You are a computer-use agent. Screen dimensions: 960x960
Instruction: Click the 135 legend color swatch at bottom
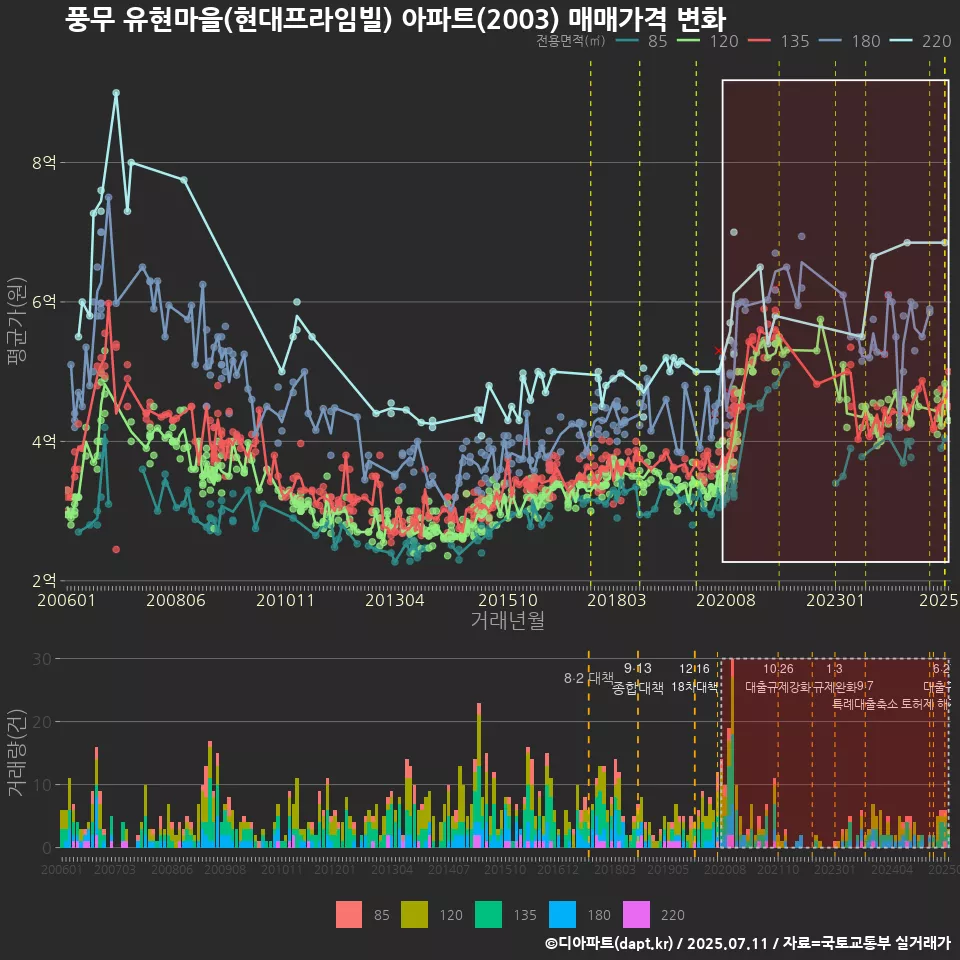[x=489, y=915]
